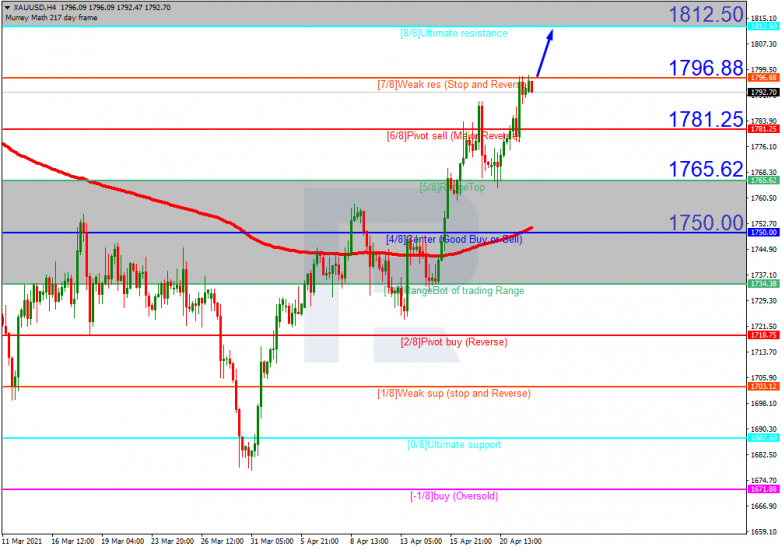Click the XAUUSD,H4 chart title dropdown triangle
Screen dimensions: 782x550
(7, 7)
